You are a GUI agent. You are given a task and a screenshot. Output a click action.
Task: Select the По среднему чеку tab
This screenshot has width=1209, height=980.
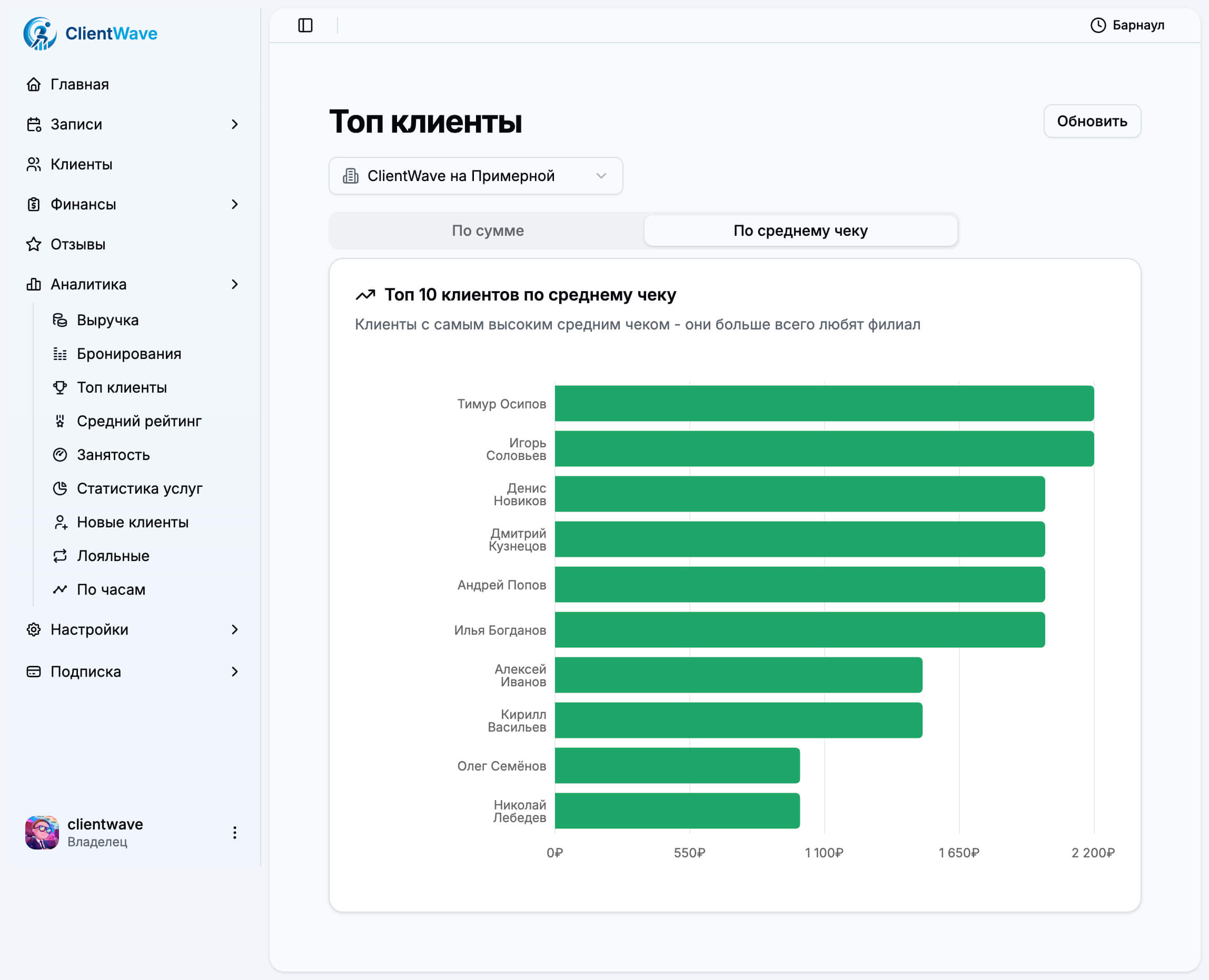800,231
